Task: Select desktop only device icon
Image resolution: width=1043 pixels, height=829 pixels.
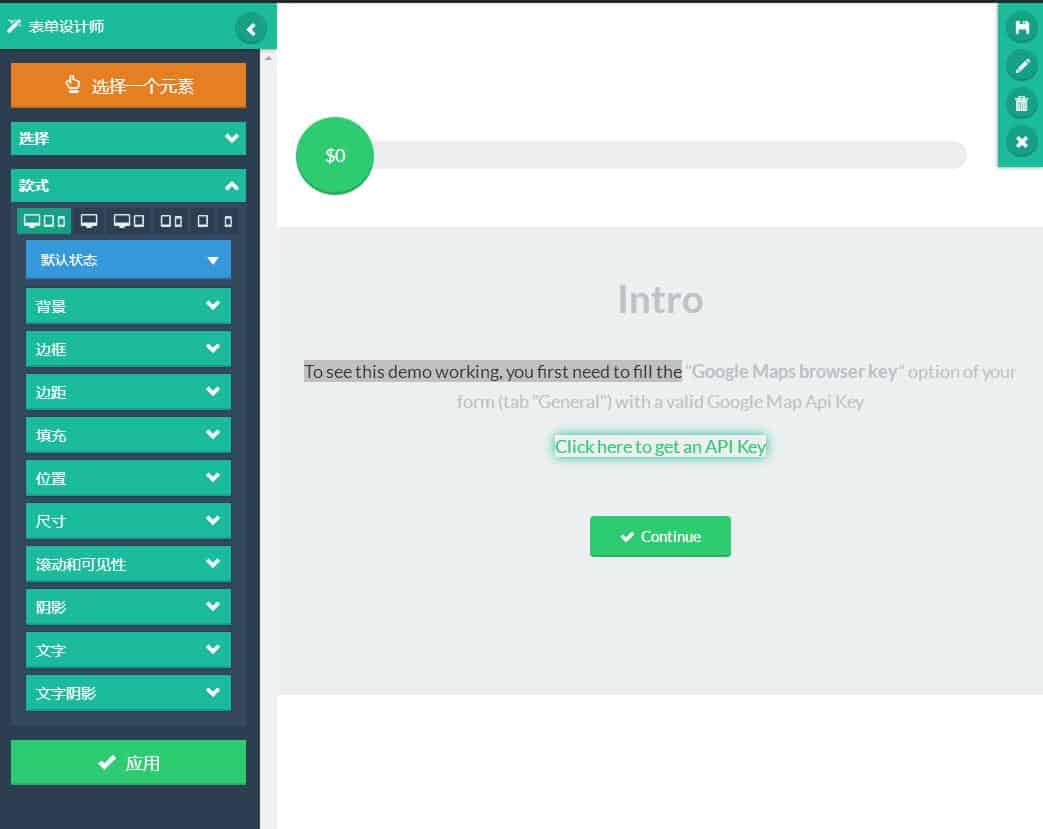Action: [x=89, y=221]
